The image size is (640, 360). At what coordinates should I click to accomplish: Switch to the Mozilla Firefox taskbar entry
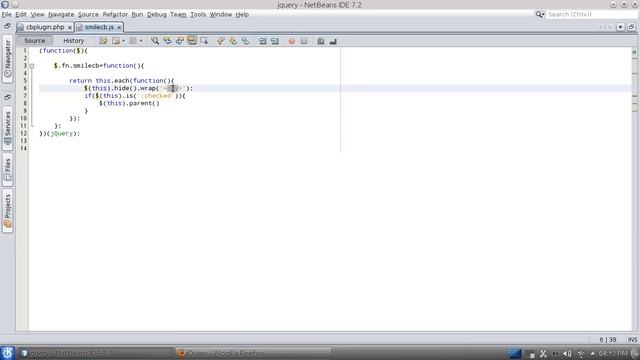coord(253,353)
